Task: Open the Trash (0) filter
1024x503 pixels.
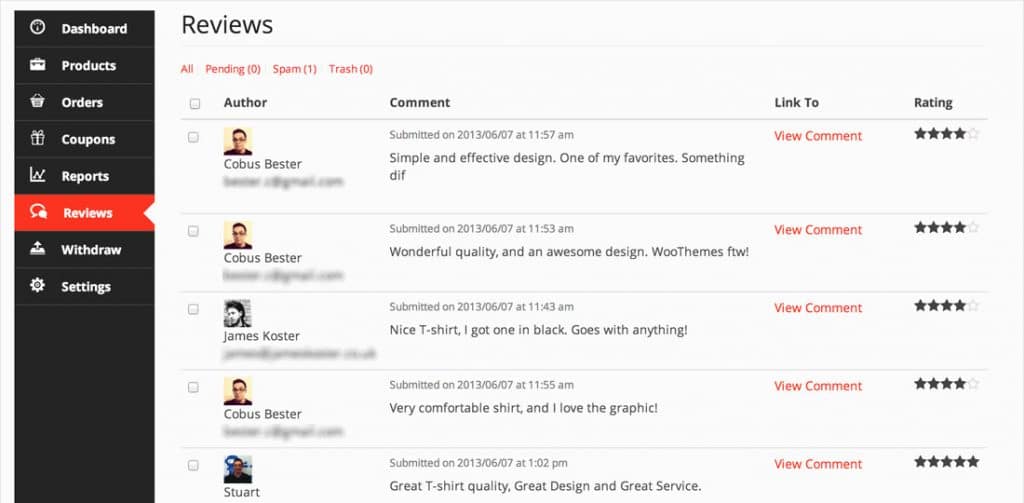Action: pyautogui.click(x=351, y=69)
